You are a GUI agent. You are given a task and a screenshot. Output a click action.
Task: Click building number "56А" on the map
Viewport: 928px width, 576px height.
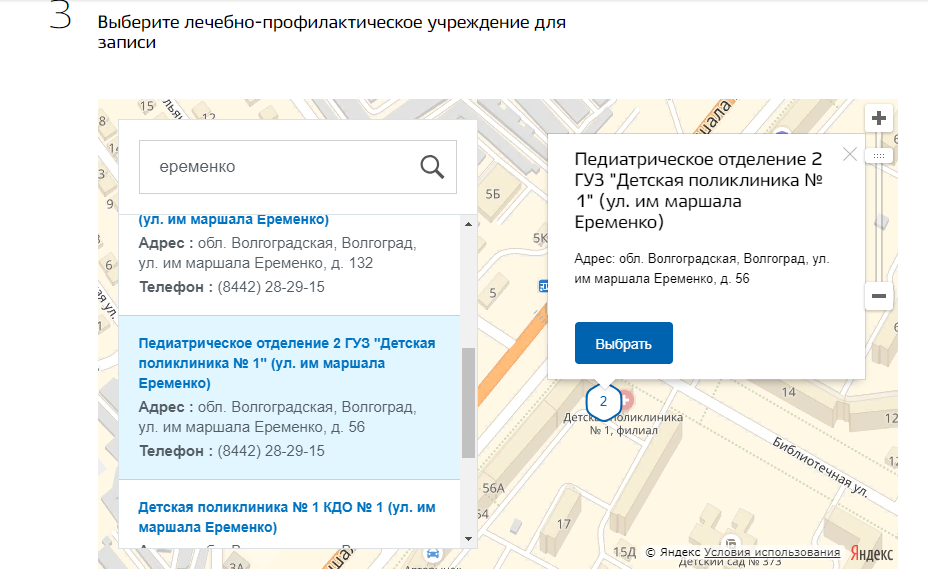(494, 488)
